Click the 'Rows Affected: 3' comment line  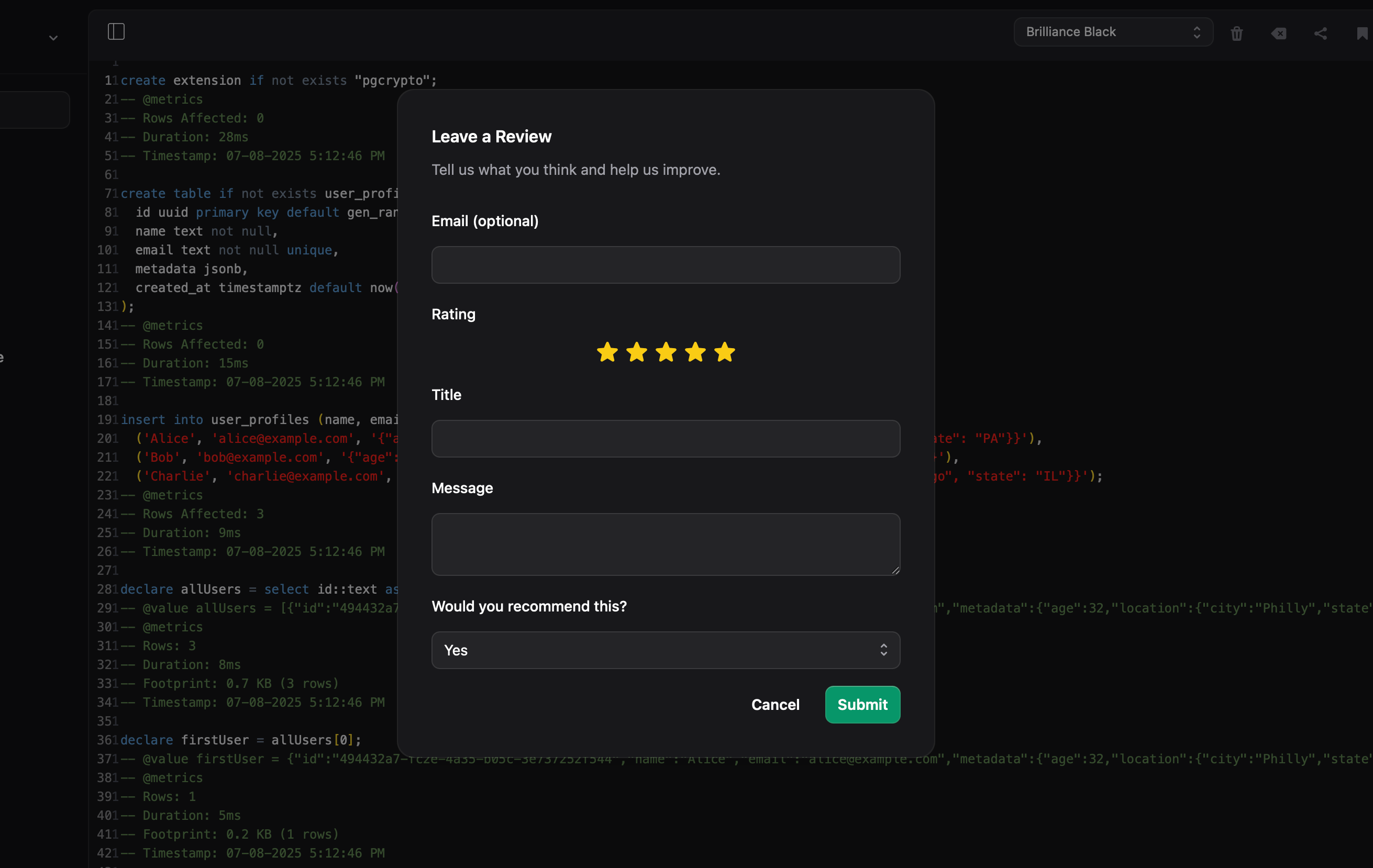192,514
